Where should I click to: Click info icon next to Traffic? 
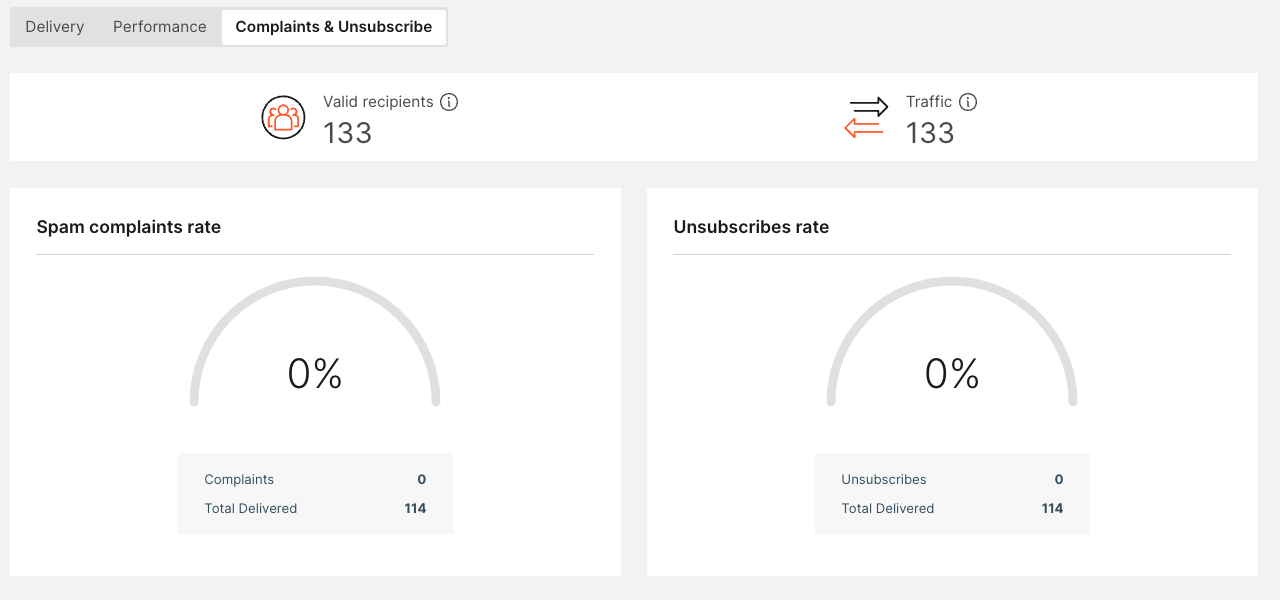(x=968, y=102)
